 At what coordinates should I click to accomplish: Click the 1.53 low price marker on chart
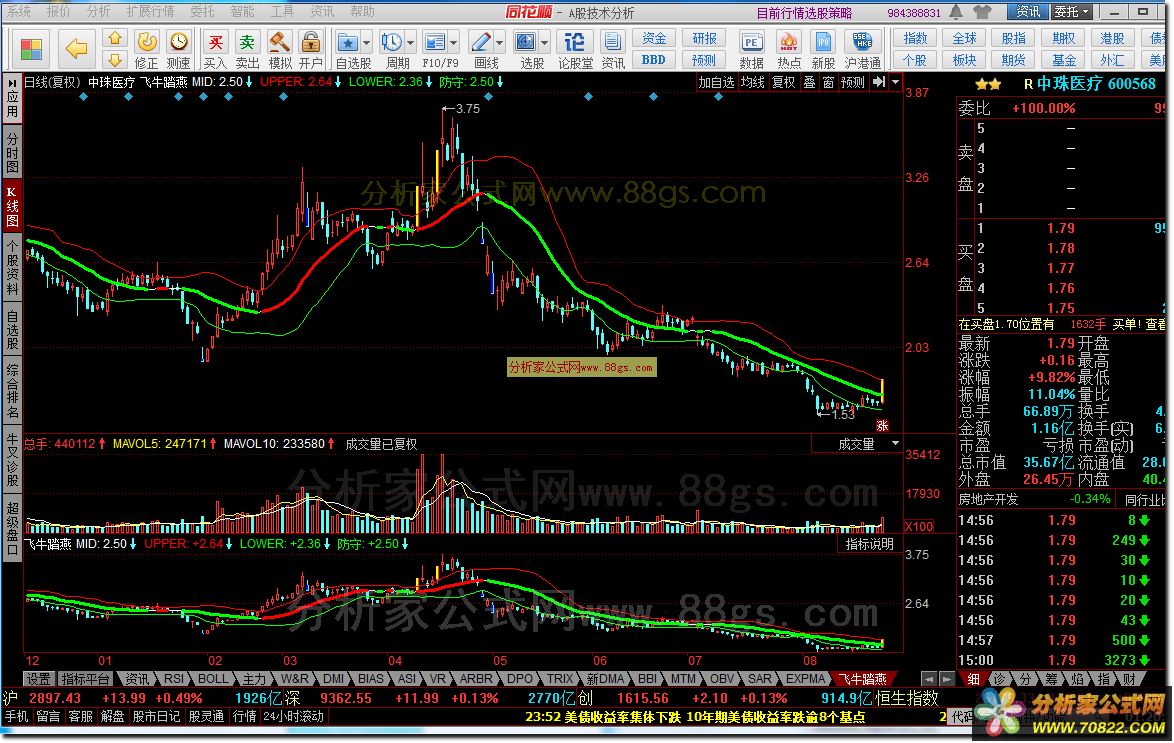(836, 413)
